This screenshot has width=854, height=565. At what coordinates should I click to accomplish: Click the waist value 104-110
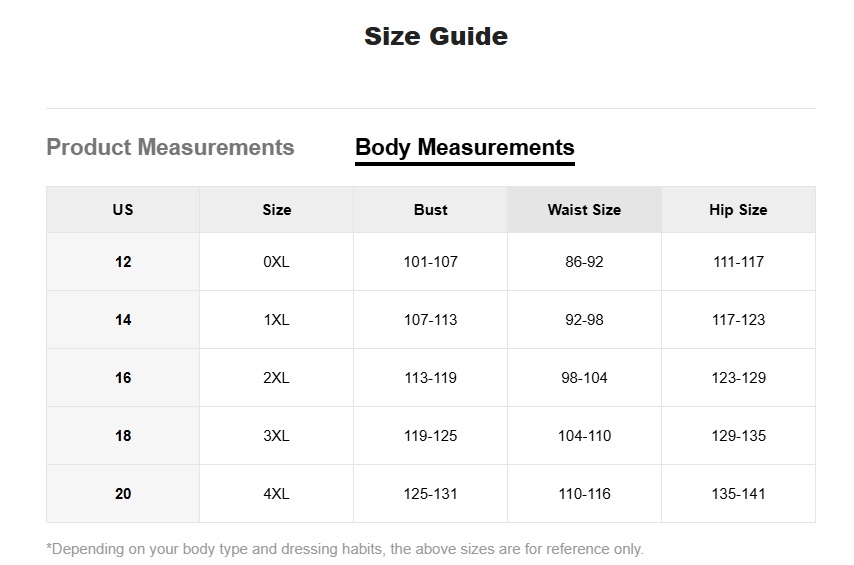click(x=584, y=436)
